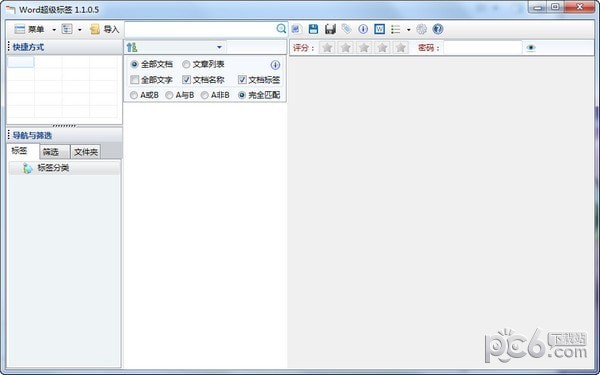Open help with the question mark icon

[438, 29]
